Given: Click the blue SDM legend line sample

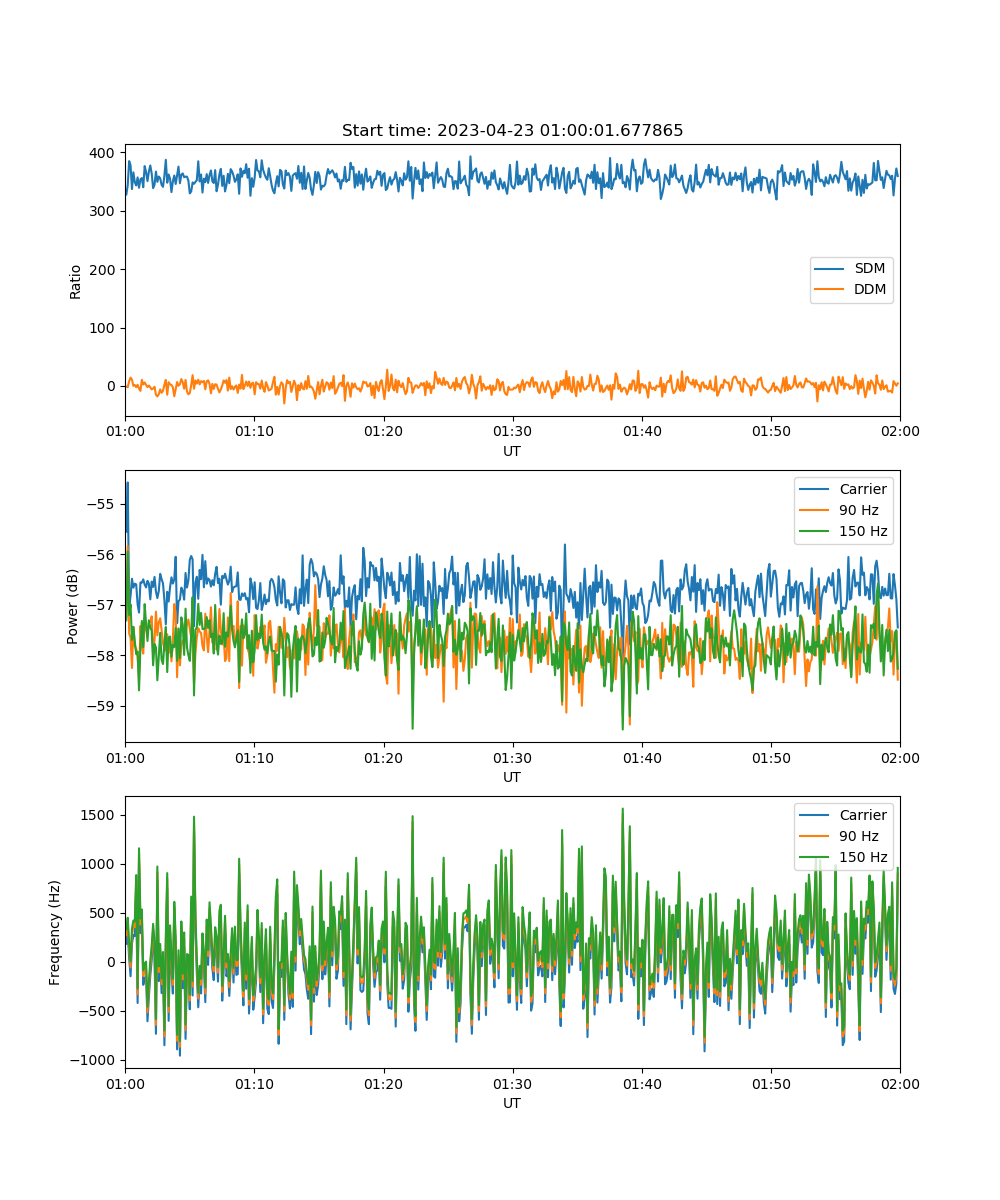Looking at the screenshot, I should pyautogui.click(x=831, y=269).
